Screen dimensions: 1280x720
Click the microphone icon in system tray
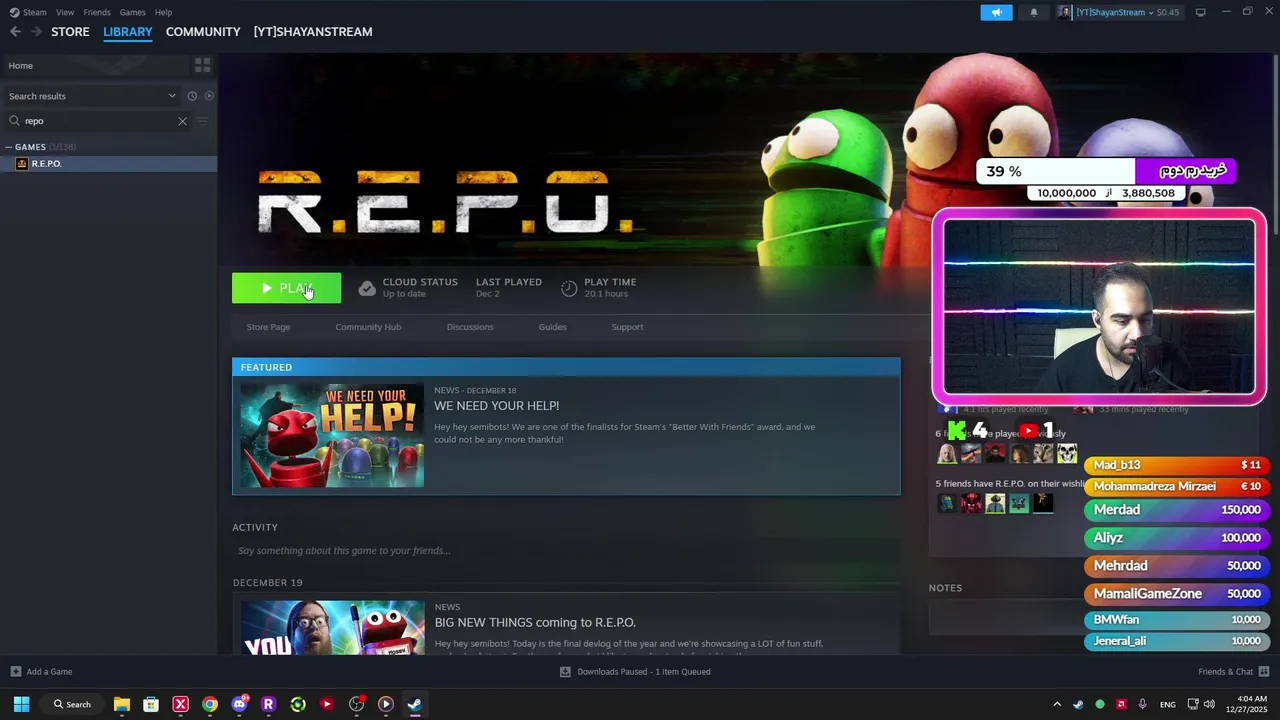click(1142, 704)
